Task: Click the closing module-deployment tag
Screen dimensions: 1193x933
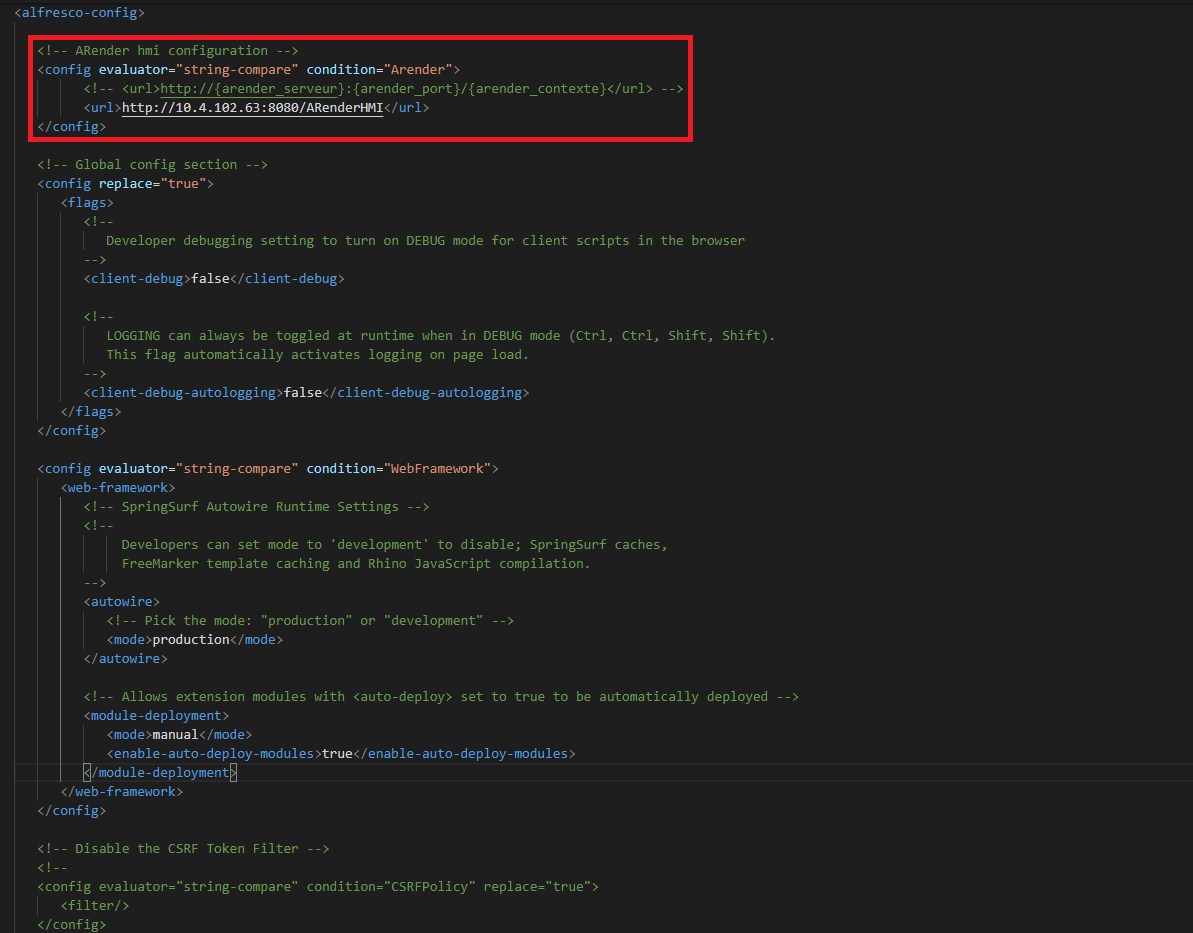Action: tap(160, 773)
